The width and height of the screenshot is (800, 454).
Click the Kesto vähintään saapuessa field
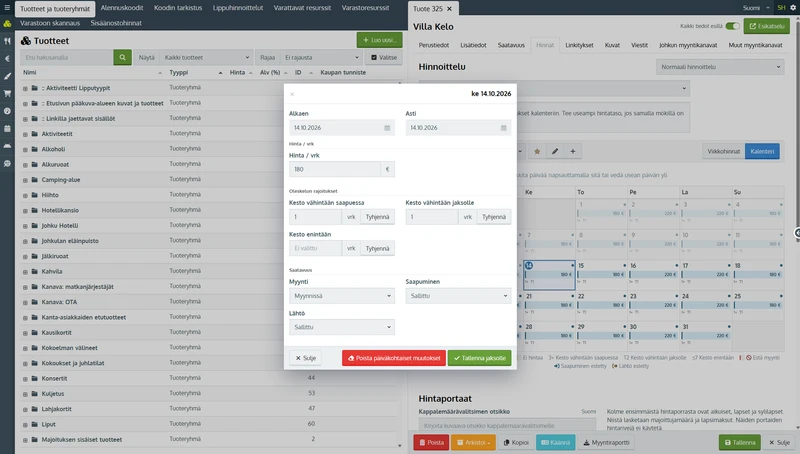pos(315,217)
